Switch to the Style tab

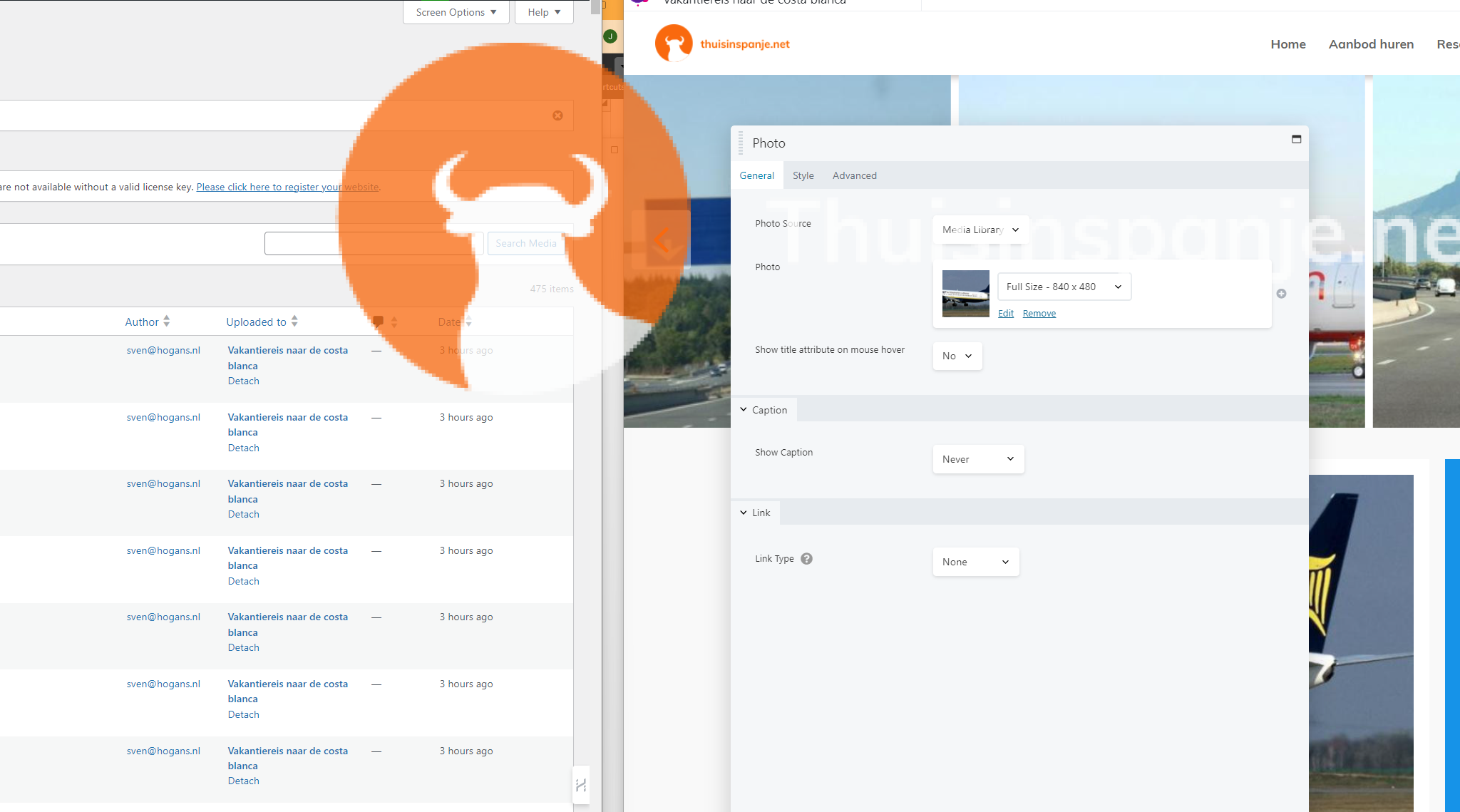[x=803, y=175]
